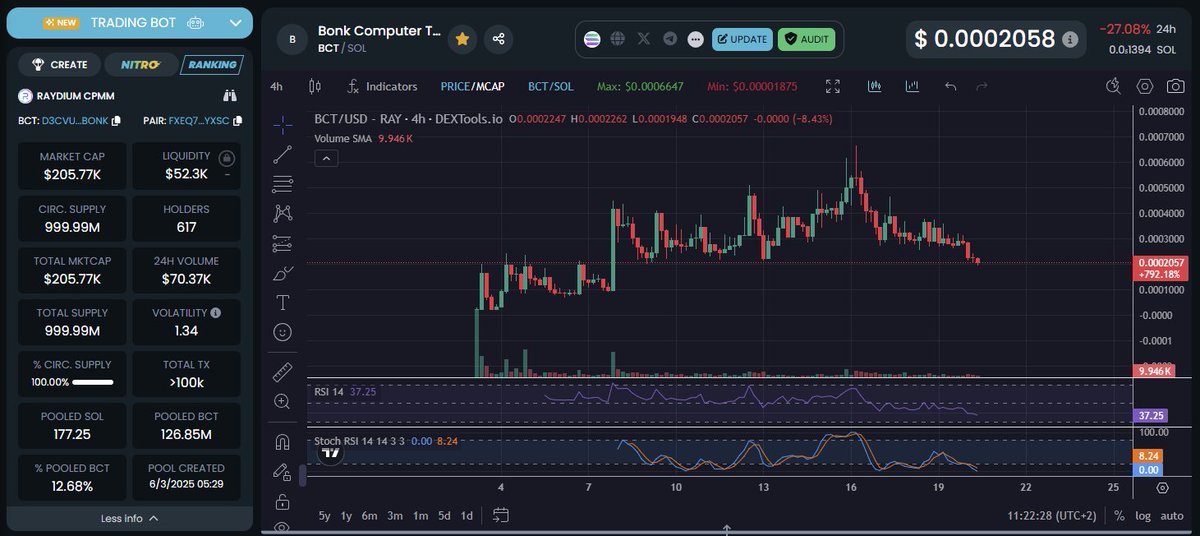Open the token website globe icon
The image size is (1200, 536).
pos(618,39)
